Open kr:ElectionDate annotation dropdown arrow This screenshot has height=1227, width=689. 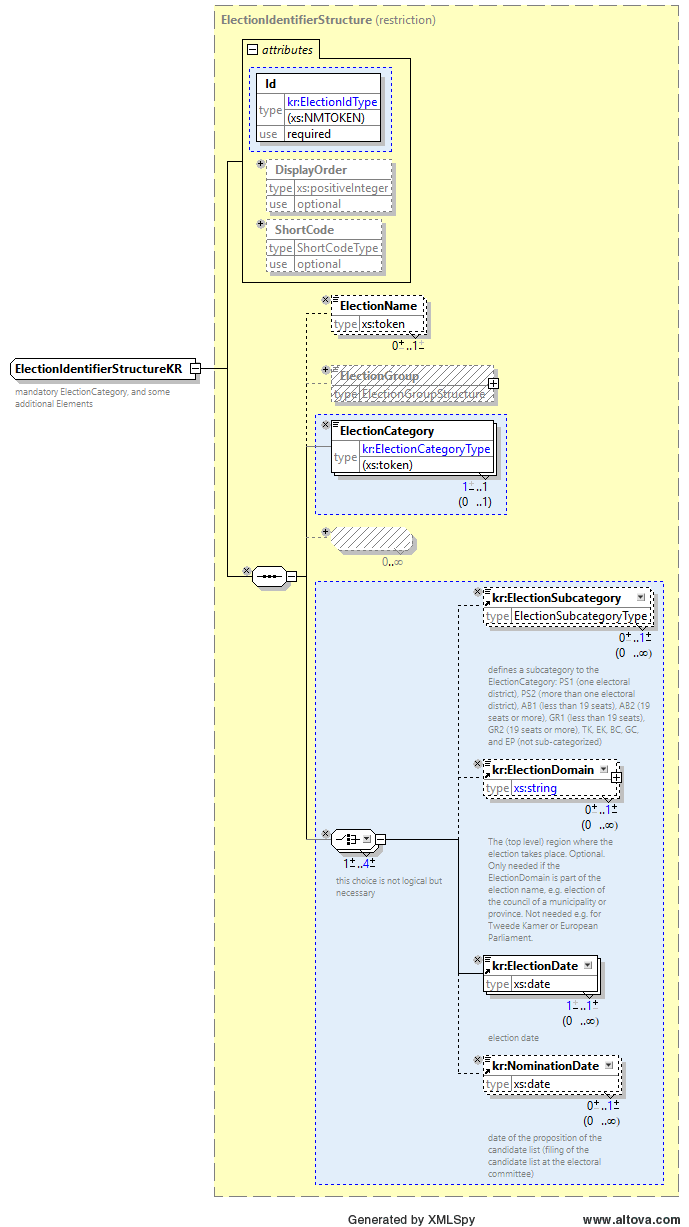pos(587,965)
